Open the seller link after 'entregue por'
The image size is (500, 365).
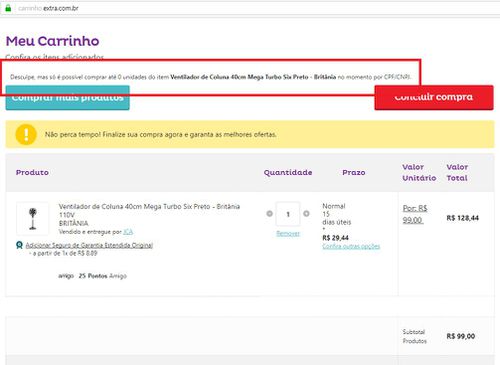[x=128, y=232]
